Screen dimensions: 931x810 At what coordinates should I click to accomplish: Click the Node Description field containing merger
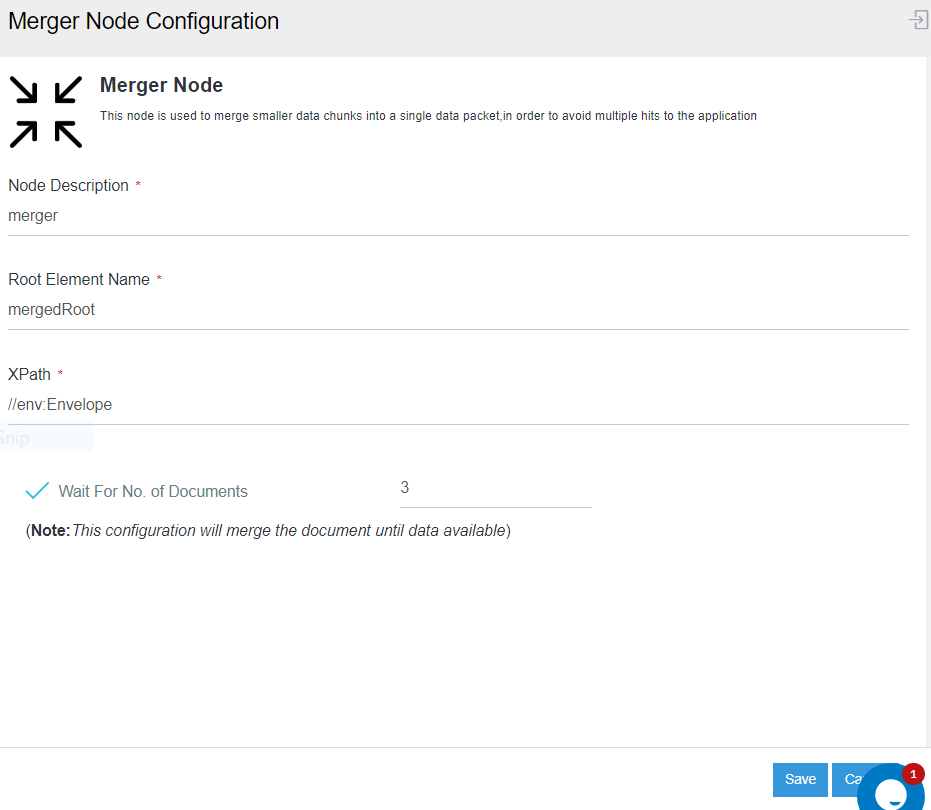coord(457,215)
